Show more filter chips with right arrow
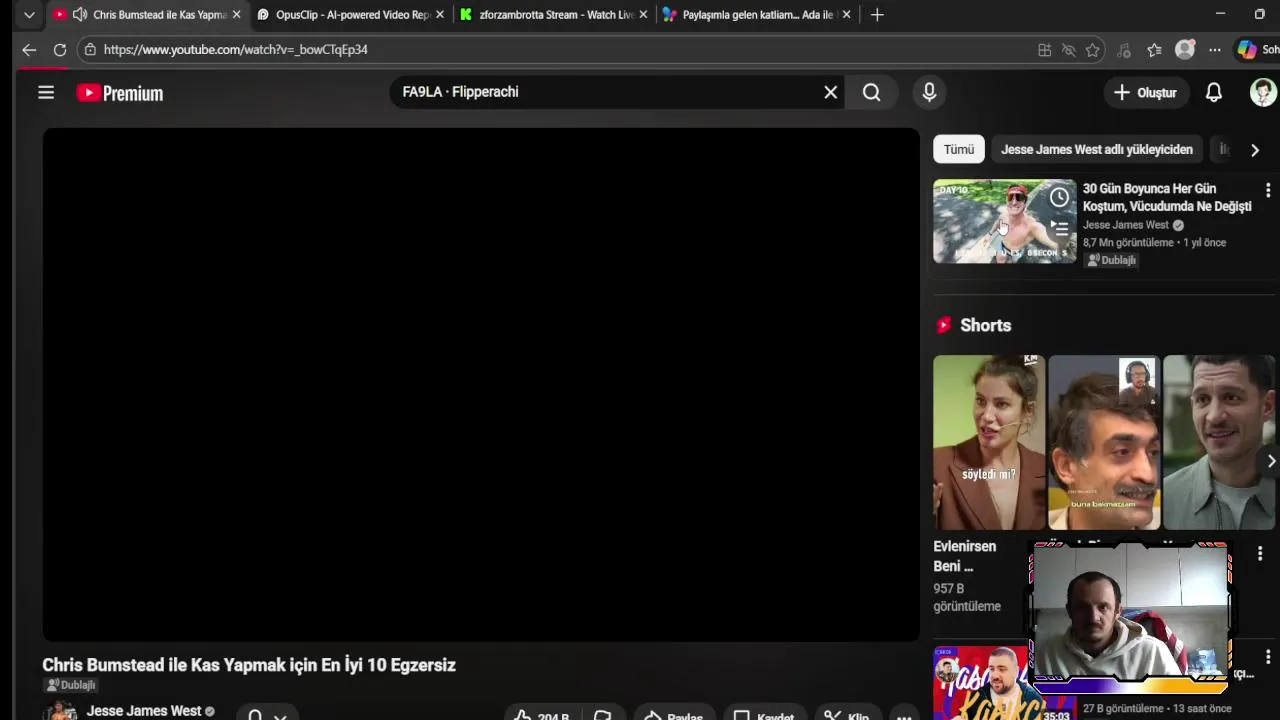 click(x=1255, y=150)
